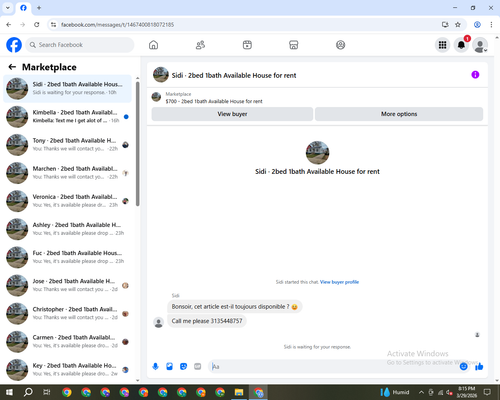
Task: Click the listing thumbnail in chat header
Action: [x=161, y=75]
